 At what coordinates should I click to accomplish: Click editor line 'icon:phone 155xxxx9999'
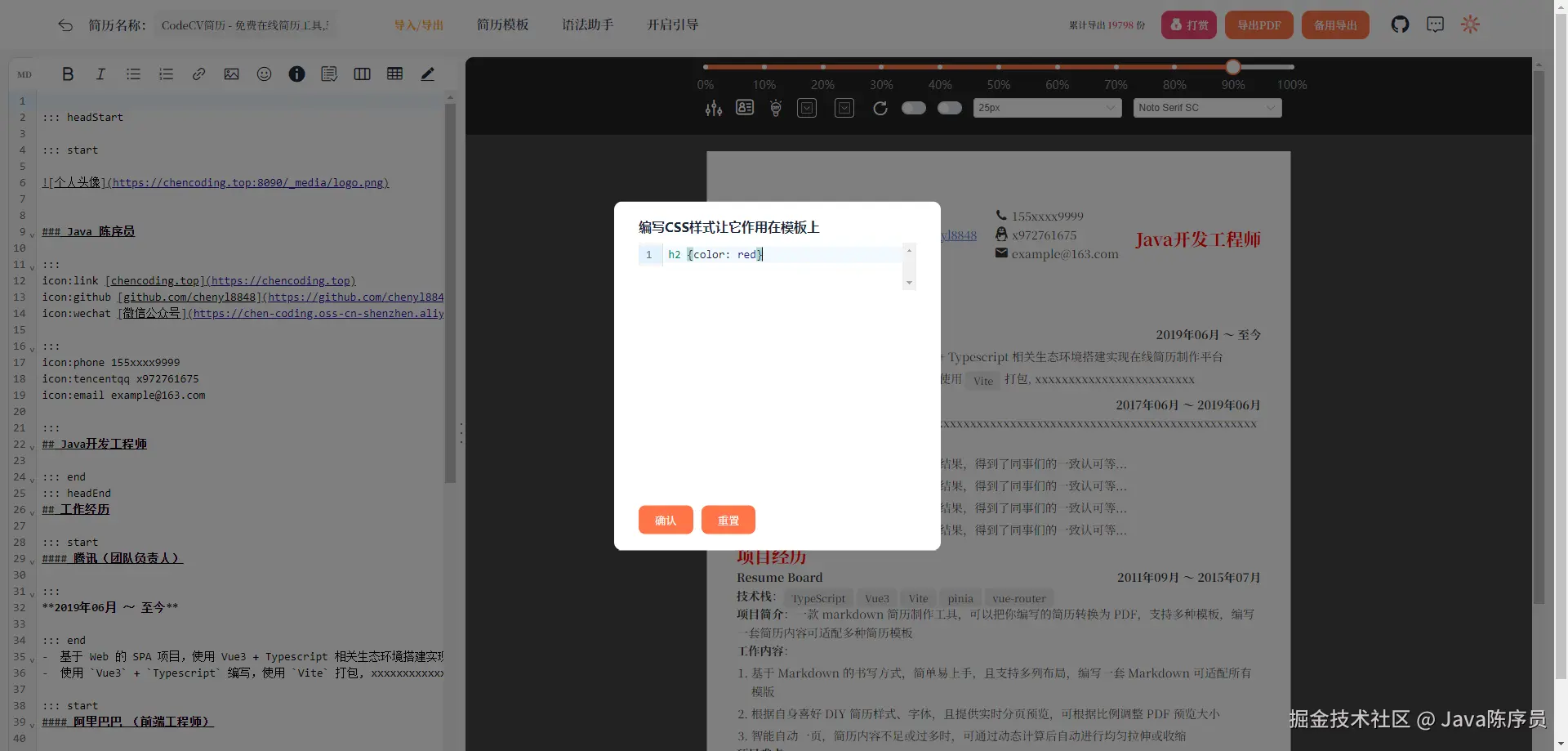point(111,363)
